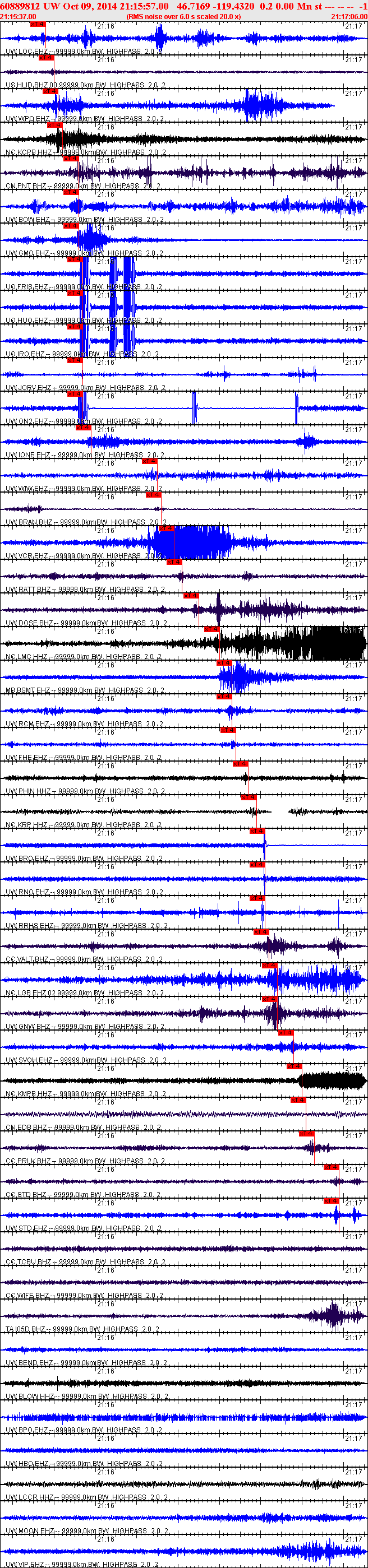The height and width of the screenshot is (1568, 368).
Task: Select the UW SVOH EHZ station label
Action: 85,1060
